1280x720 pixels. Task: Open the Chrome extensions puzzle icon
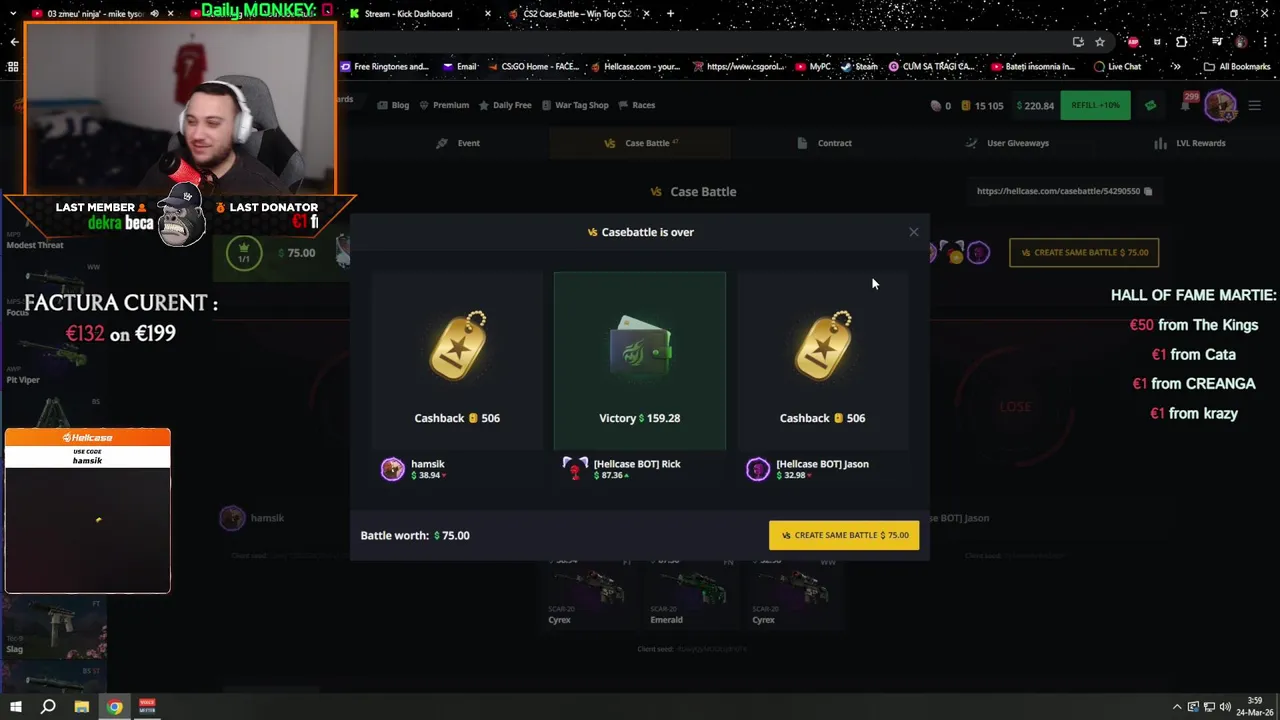(x=1182, y=42)
